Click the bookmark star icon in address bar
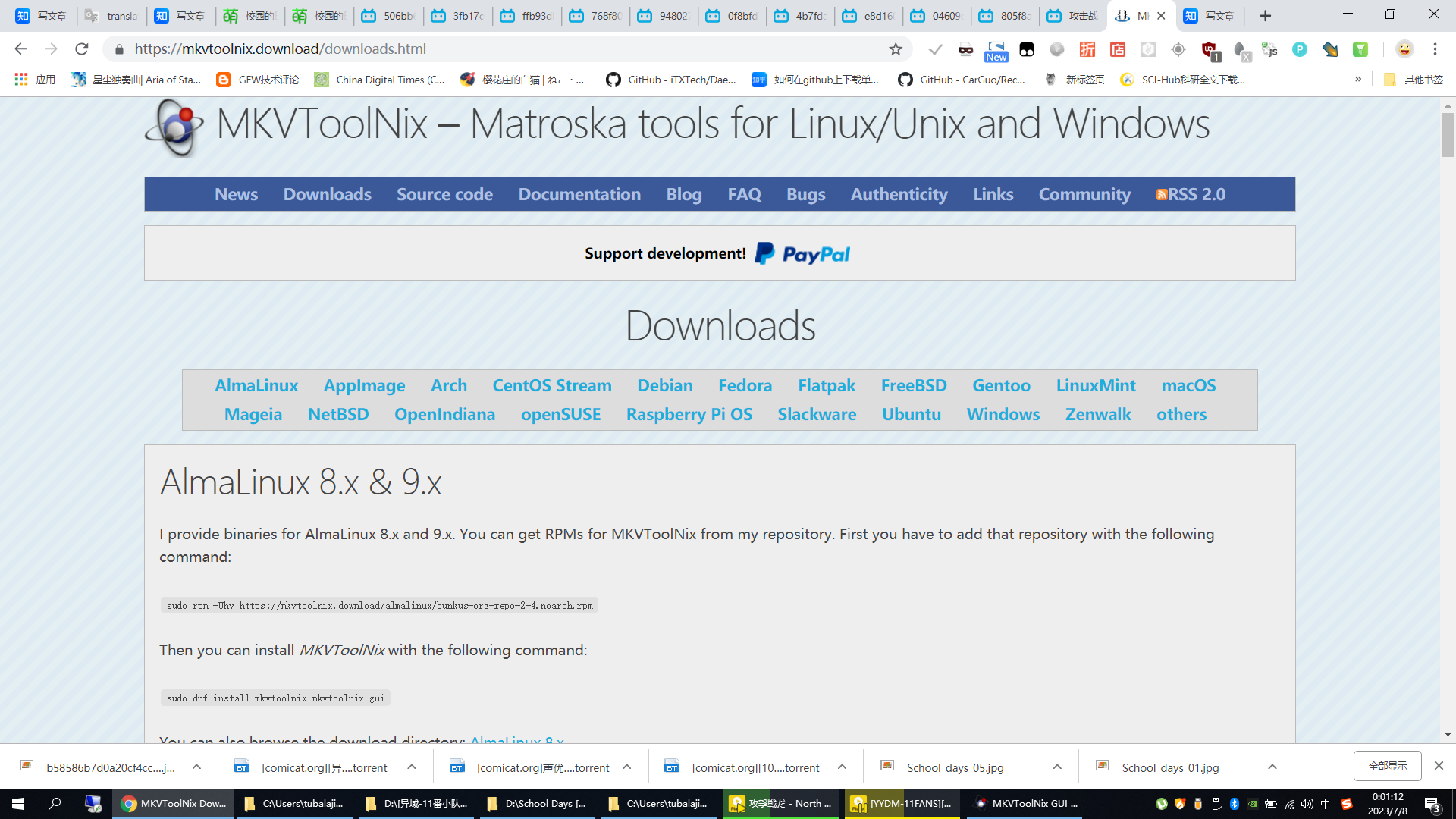The width and height of the screenshot is (1456, 819). pos(896,49)
